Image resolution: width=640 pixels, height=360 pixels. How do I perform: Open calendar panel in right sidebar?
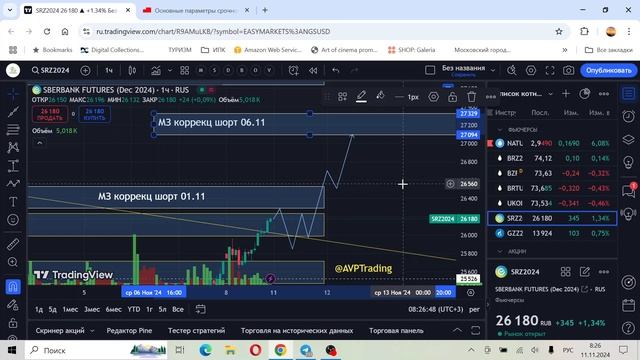[629, 305]
